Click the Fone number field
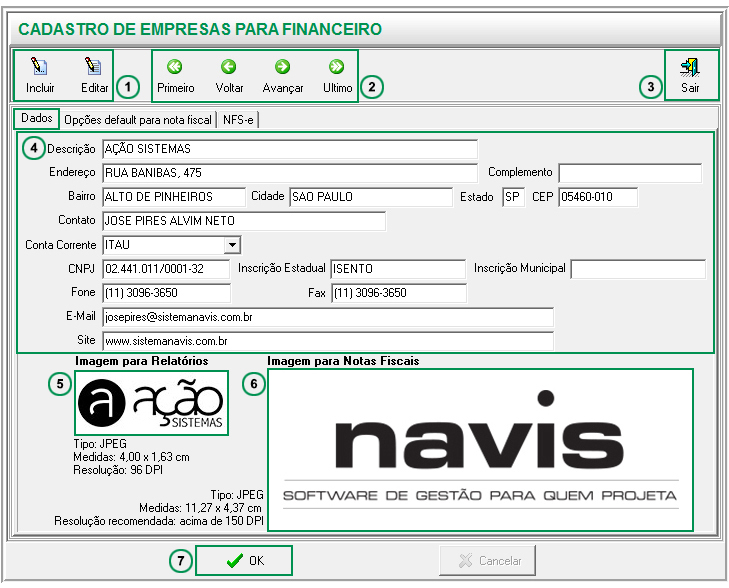Screen dimensions: 729x588 pos(166,293)
